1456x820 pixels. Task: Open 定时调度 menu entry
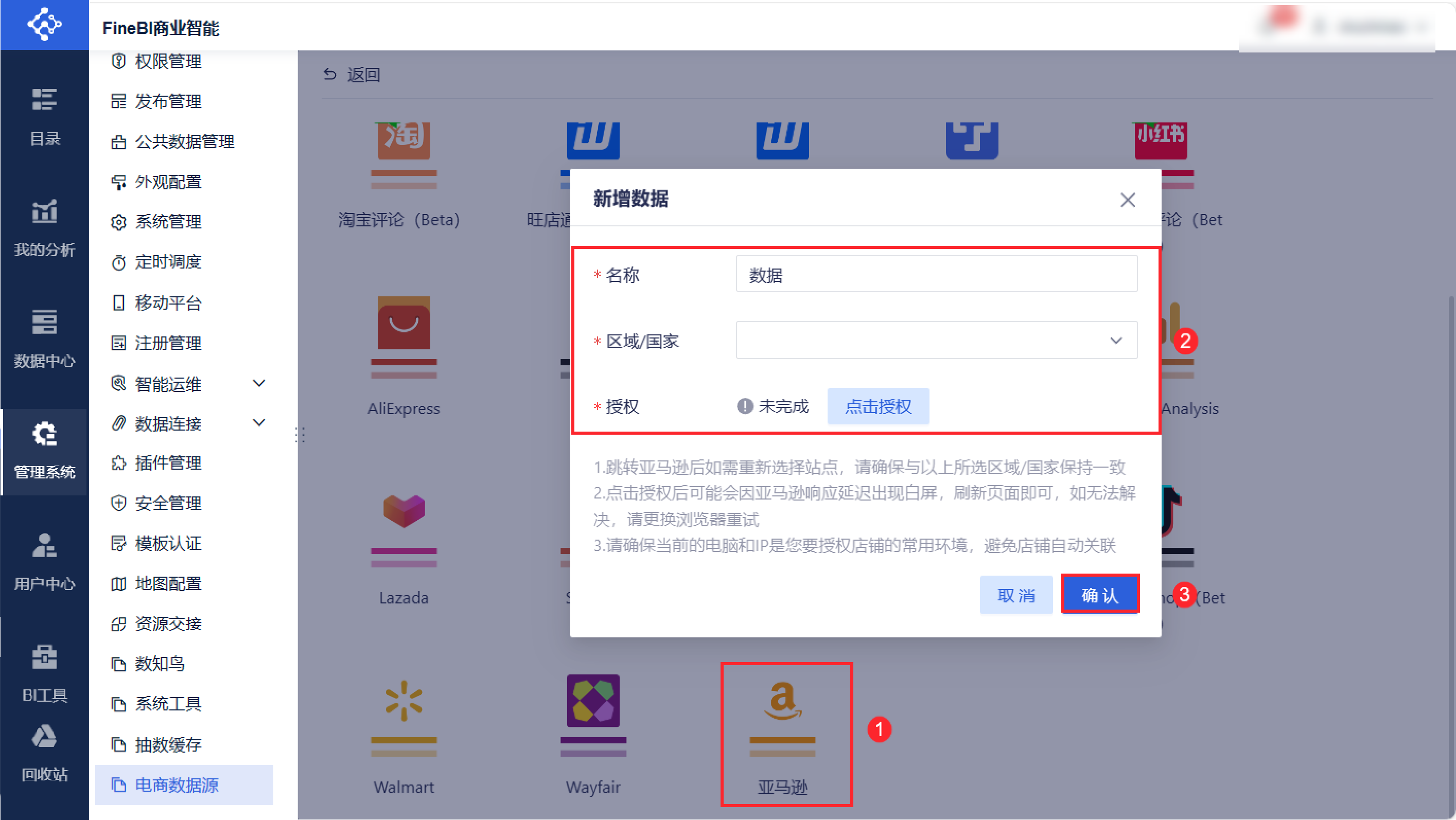[x=168, y=262]
